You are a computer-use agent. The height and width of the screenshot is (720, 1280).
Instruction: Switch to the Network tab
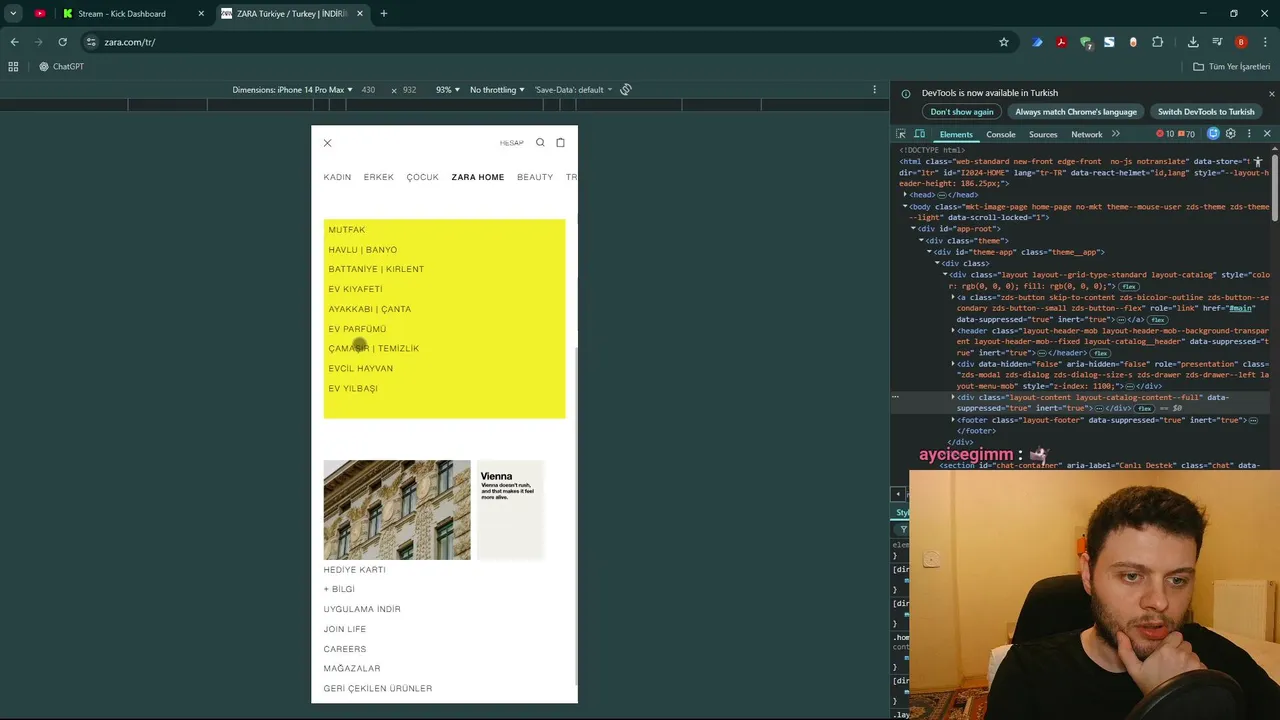tap(1087, 134)
